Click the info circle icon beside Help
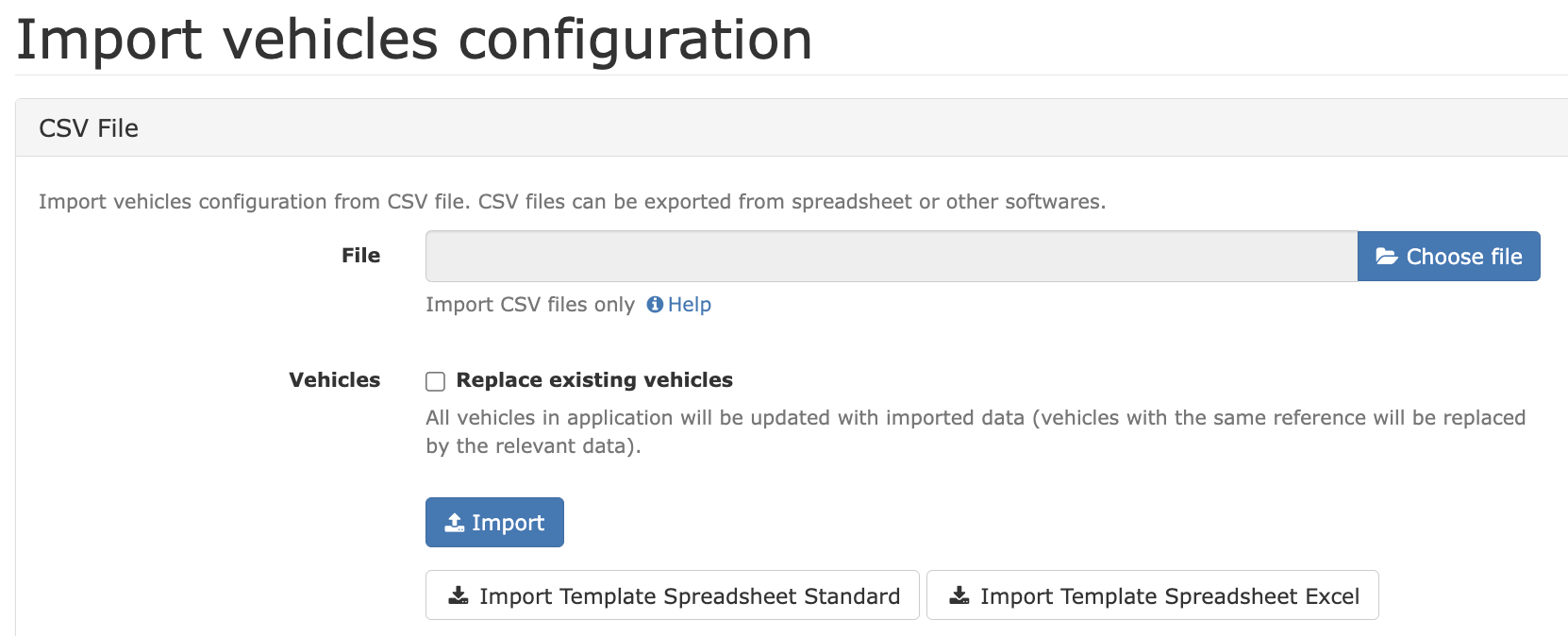The width and height of the screenshot is (1568, 636). tap(655, 305)
